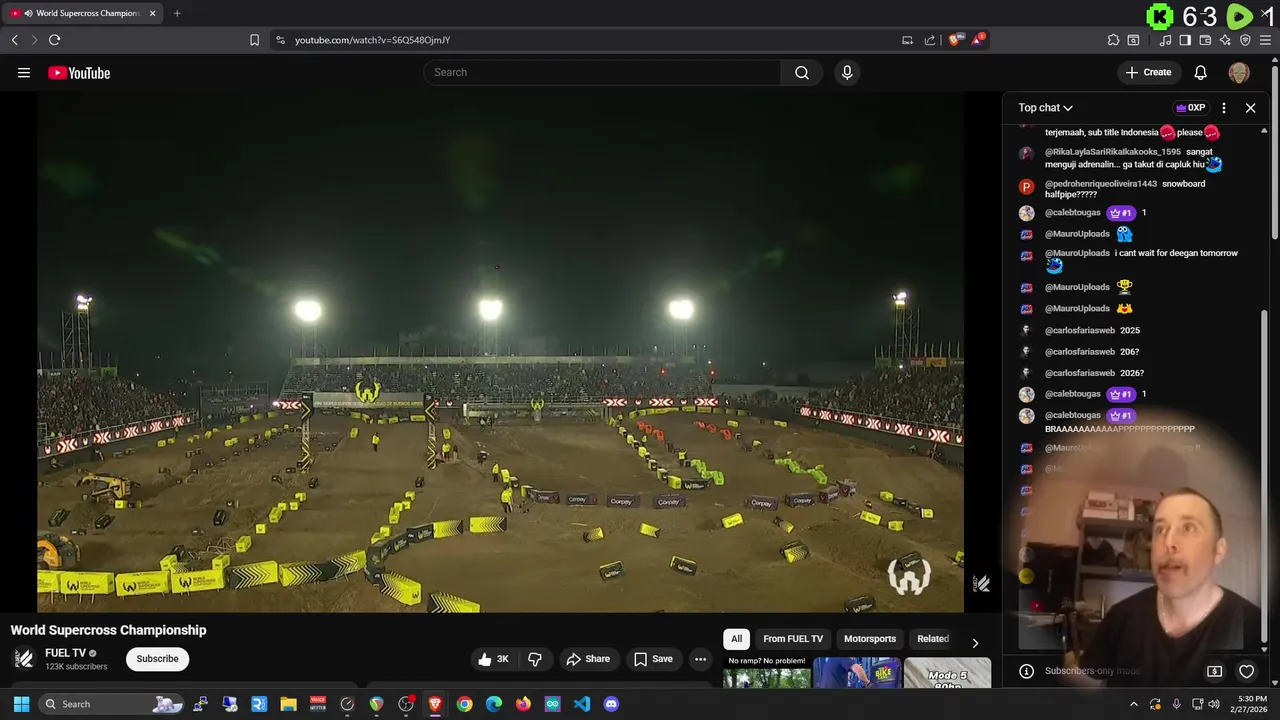Open Brave Rewards triangle icon
1280x720 pixels.
pos(978,40)
